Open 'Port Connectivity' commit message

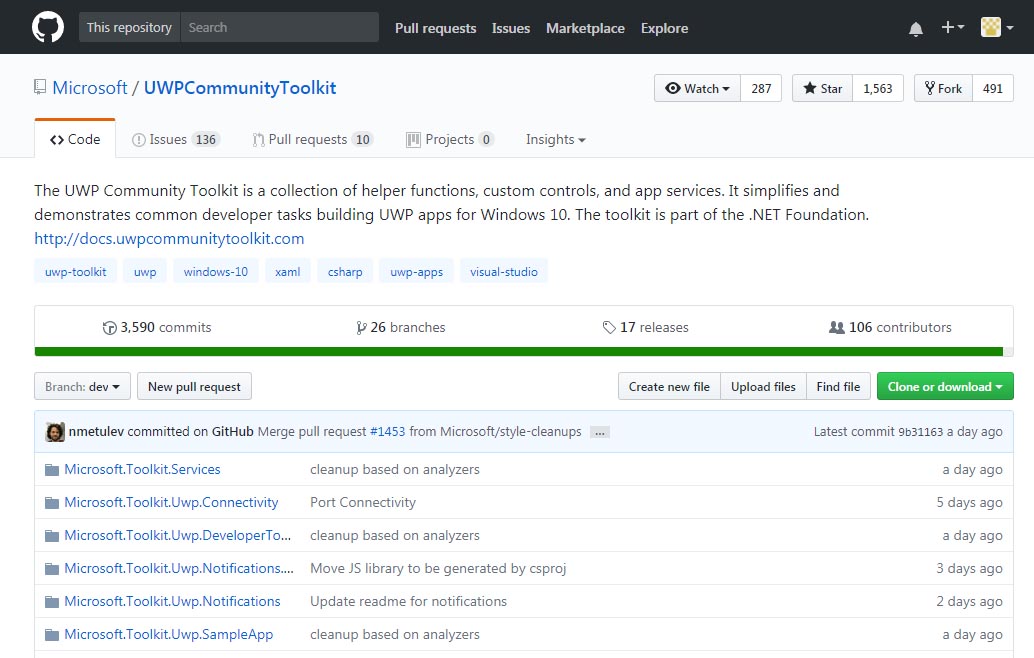pyautogui.click(x=363, y=502)
